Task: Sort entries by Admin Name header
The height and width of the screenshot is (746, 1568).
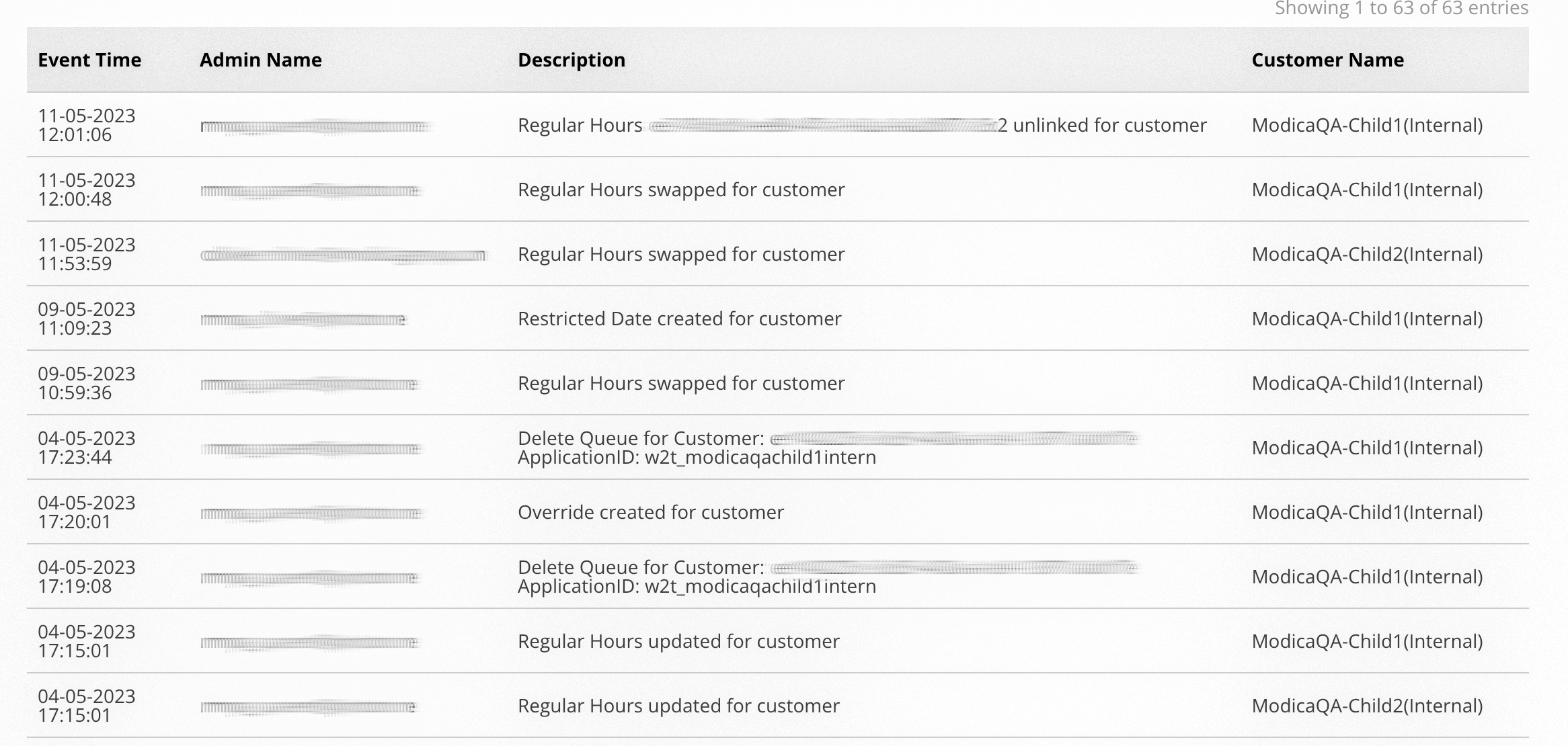Action: [260, 59]
